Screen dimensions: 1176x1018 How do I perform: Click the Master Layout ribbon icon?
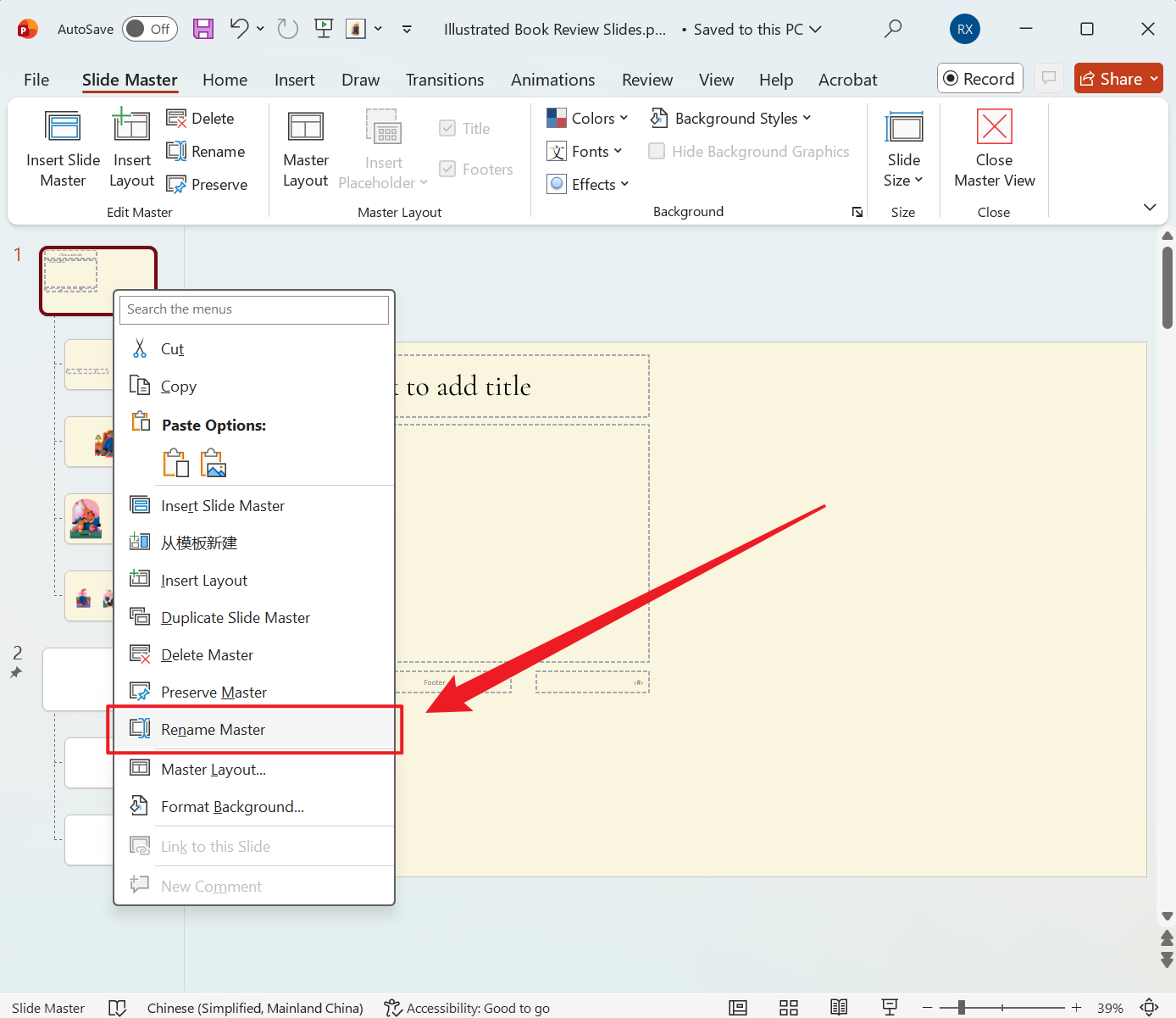click(x=305, y=128)
